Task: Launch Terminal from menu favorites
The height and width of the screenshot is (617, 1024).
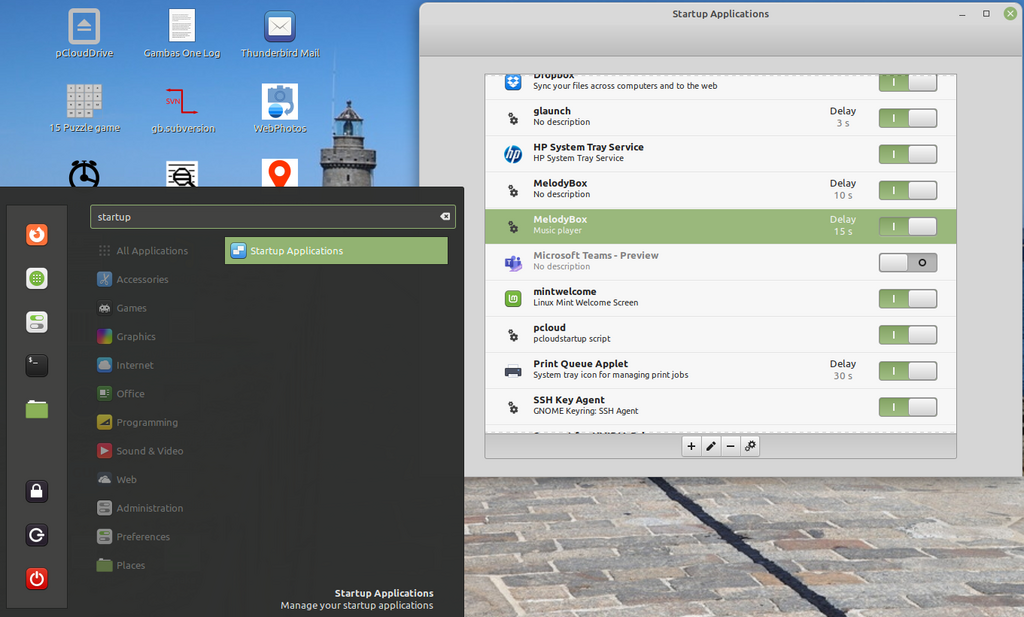Action: (37, 366)
